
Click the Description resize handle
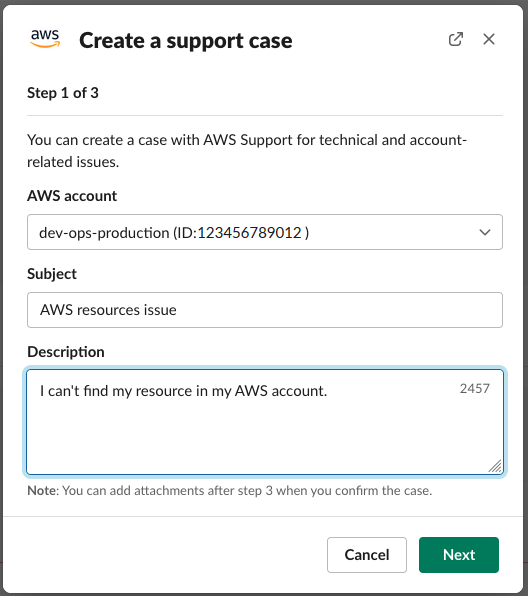[495, 466]
